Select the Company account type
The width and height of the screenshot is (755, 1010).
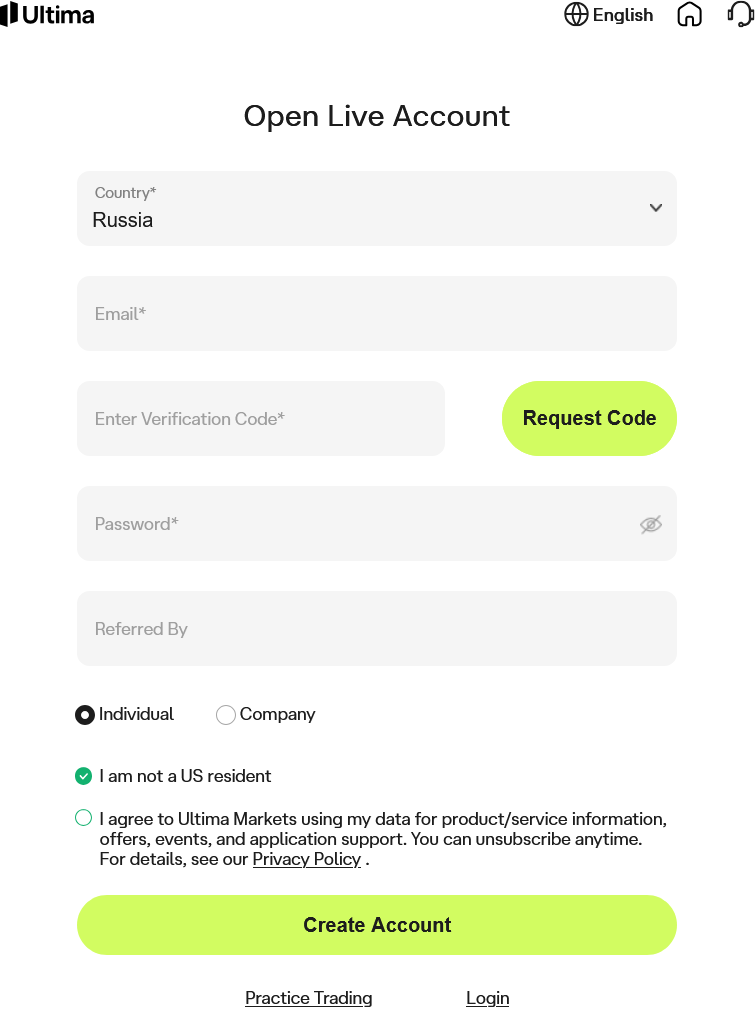pos(226,715)
